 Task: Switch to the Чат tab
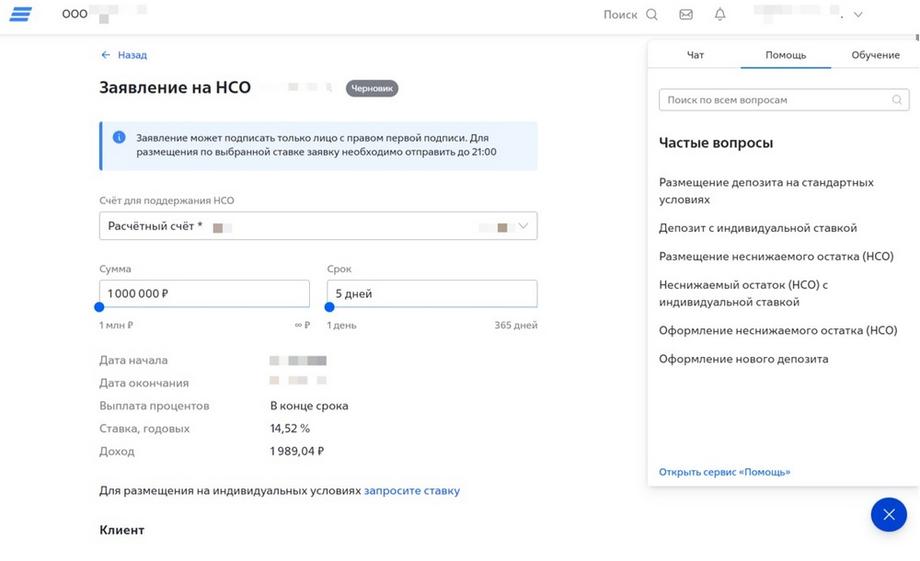click(695, 55)
